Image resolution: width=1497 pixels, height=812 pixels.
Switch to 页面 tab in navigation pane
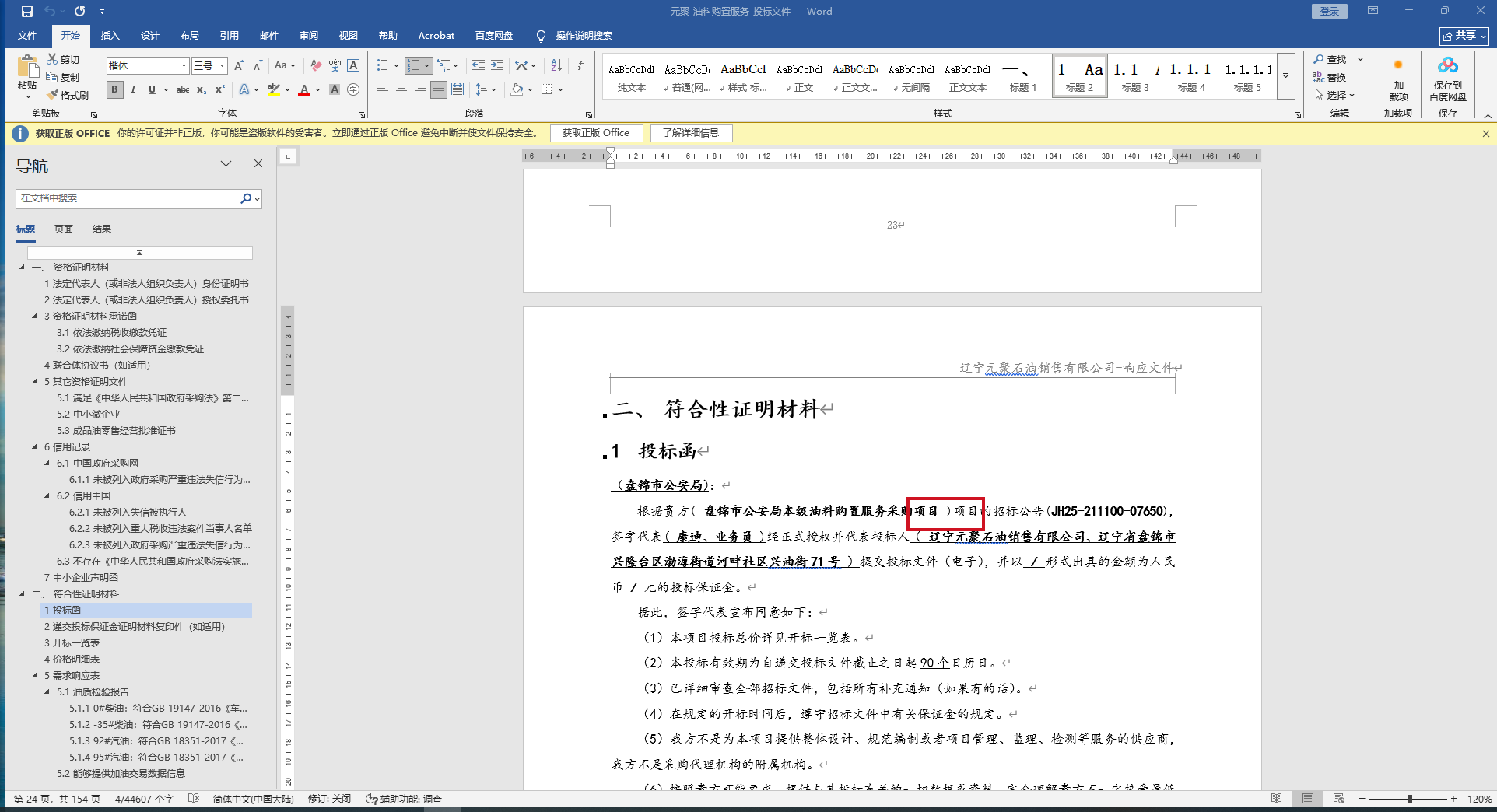(x=63, y=229)
